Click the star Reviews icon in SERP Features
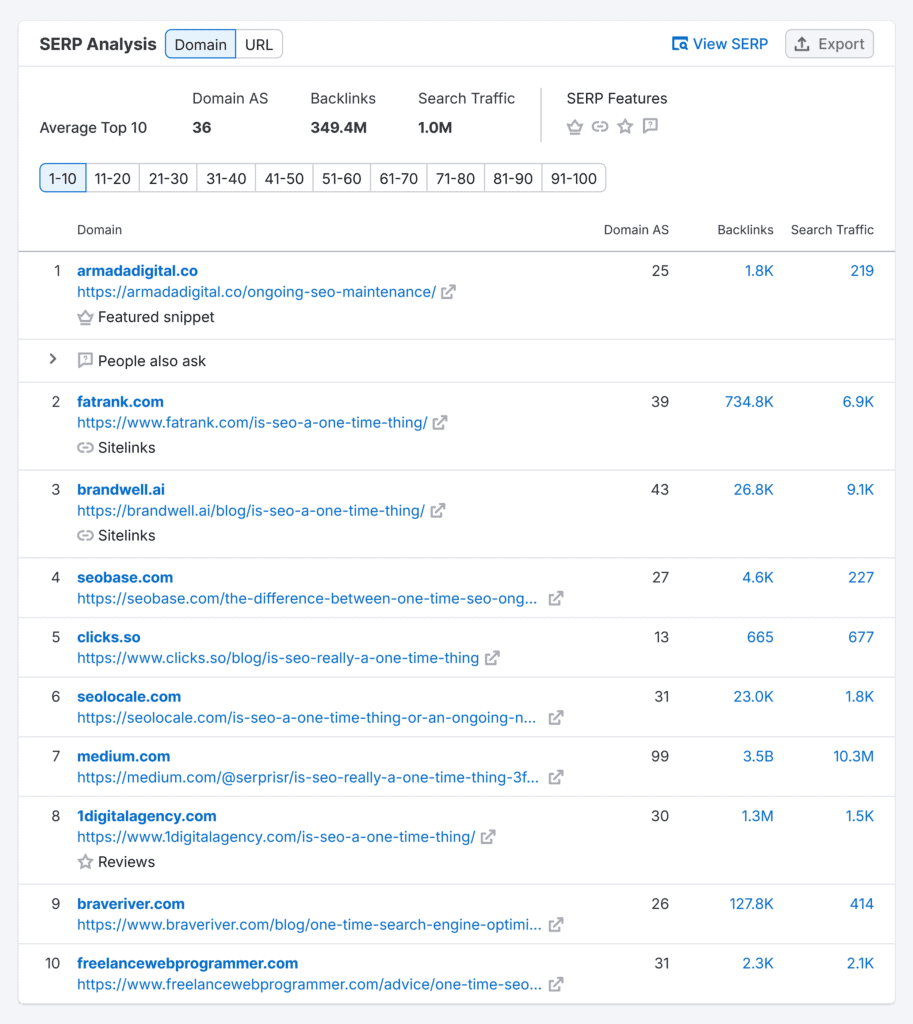Image resolution: width=913 pixels, height=1024 pixels. [x=625, y=127]
